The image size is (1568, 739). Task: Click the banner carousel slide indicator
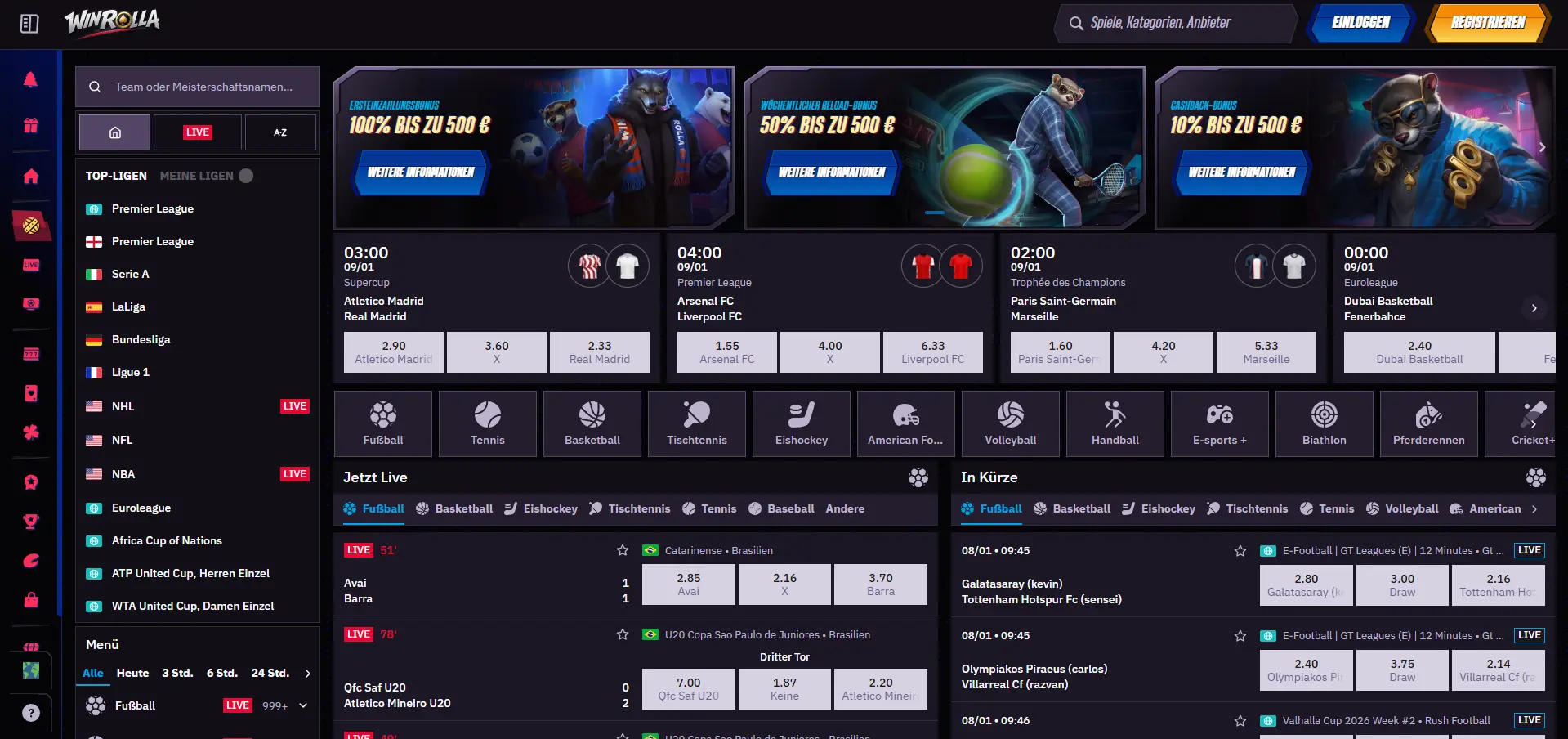[934, 213]
